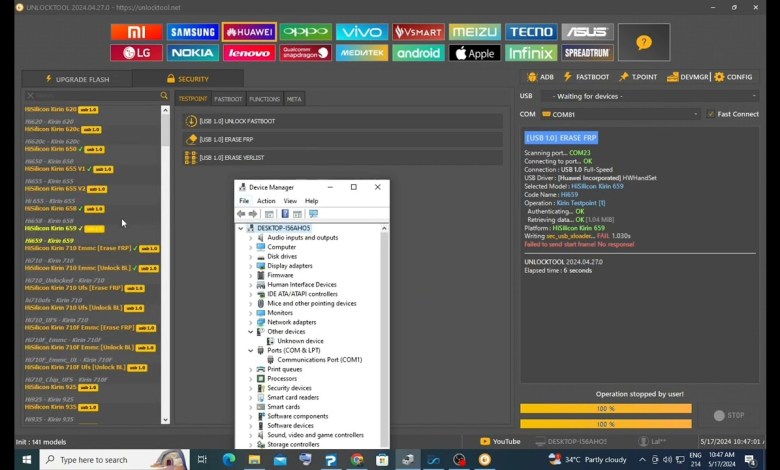
Task: Choose the Qualcomm Snapdragon chipset tile
Action: point(305,53)
